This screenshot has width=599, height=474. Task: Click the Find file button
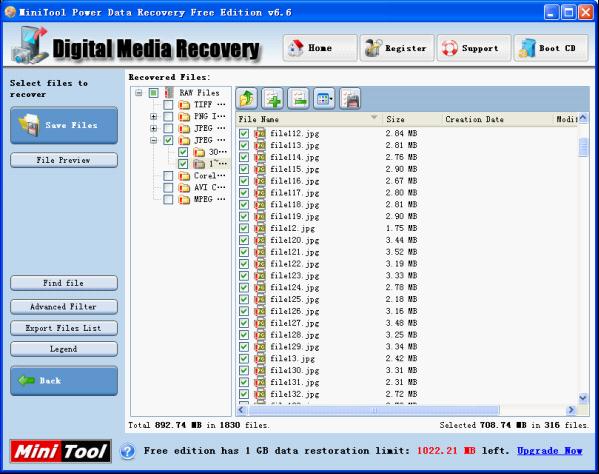click(x=64, y=283)
